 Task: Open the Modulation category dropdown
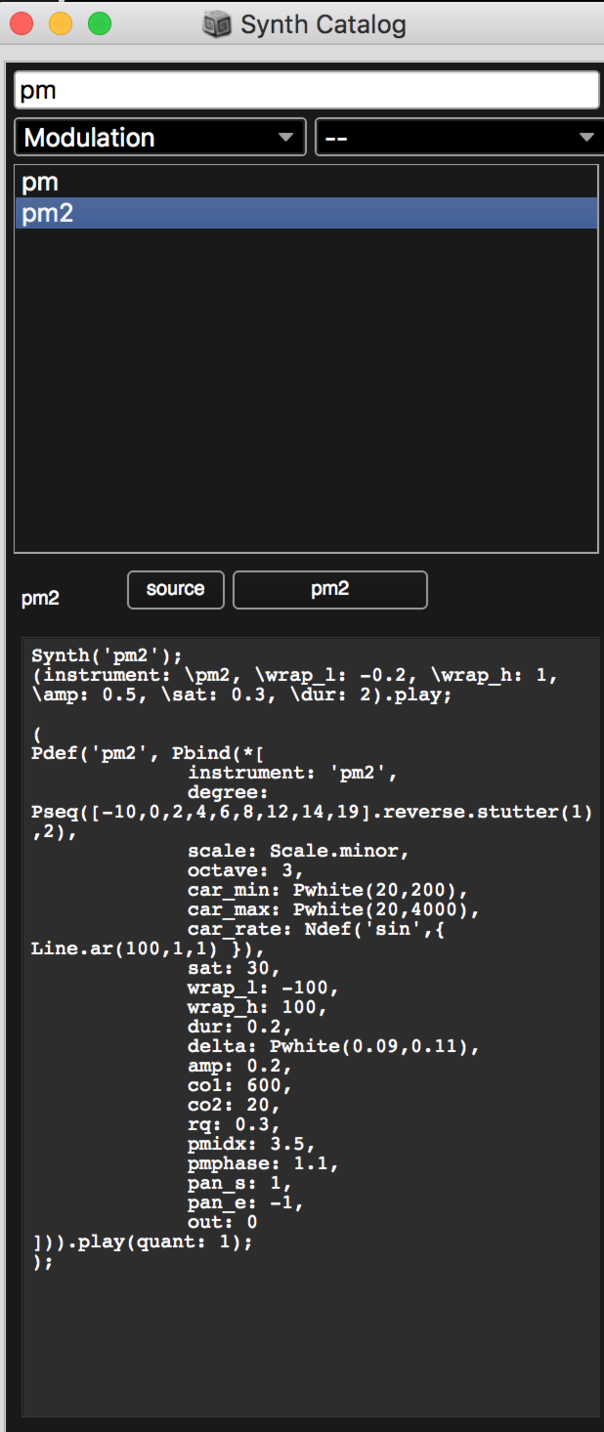tap(160, 138)
